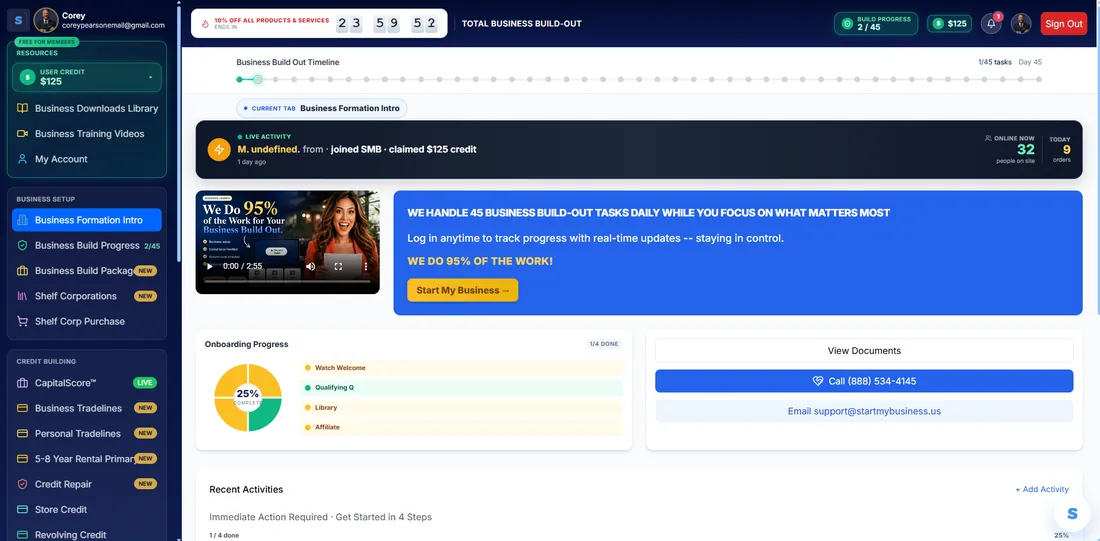Screen dimensions: 1100x541
Task: Open Business Build Package menu item
Action: (x=87, y=271)
